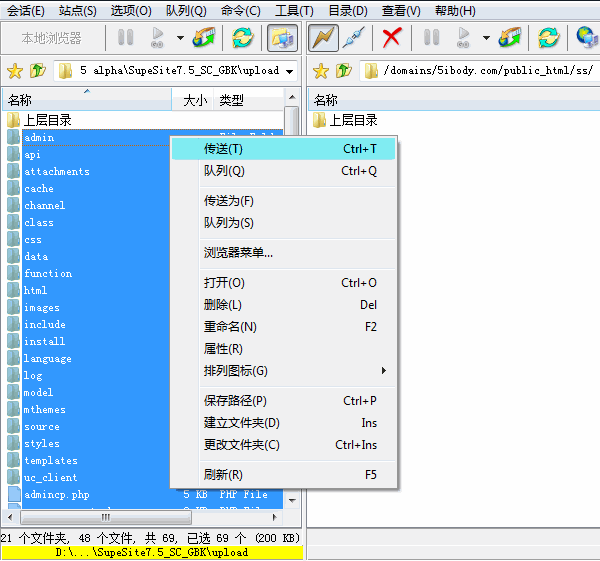Click the local pane transfer queue icon
The width and height of the screenshot is (600, 561).
(205, 39)
